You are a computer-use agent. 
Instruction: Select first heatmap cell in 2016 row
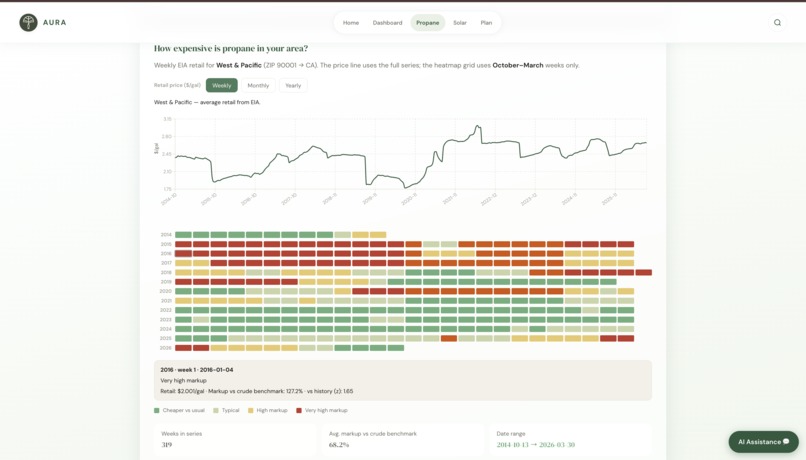184,253
